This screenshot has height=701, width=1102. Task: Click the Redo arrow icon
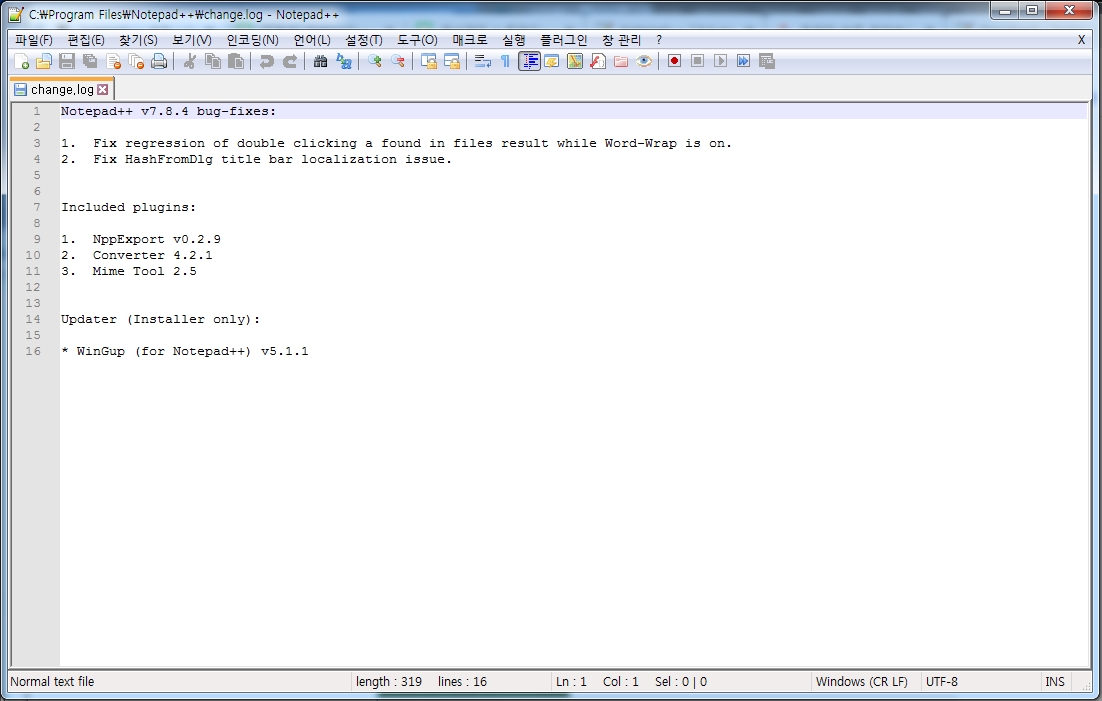[x=290, y=61]
